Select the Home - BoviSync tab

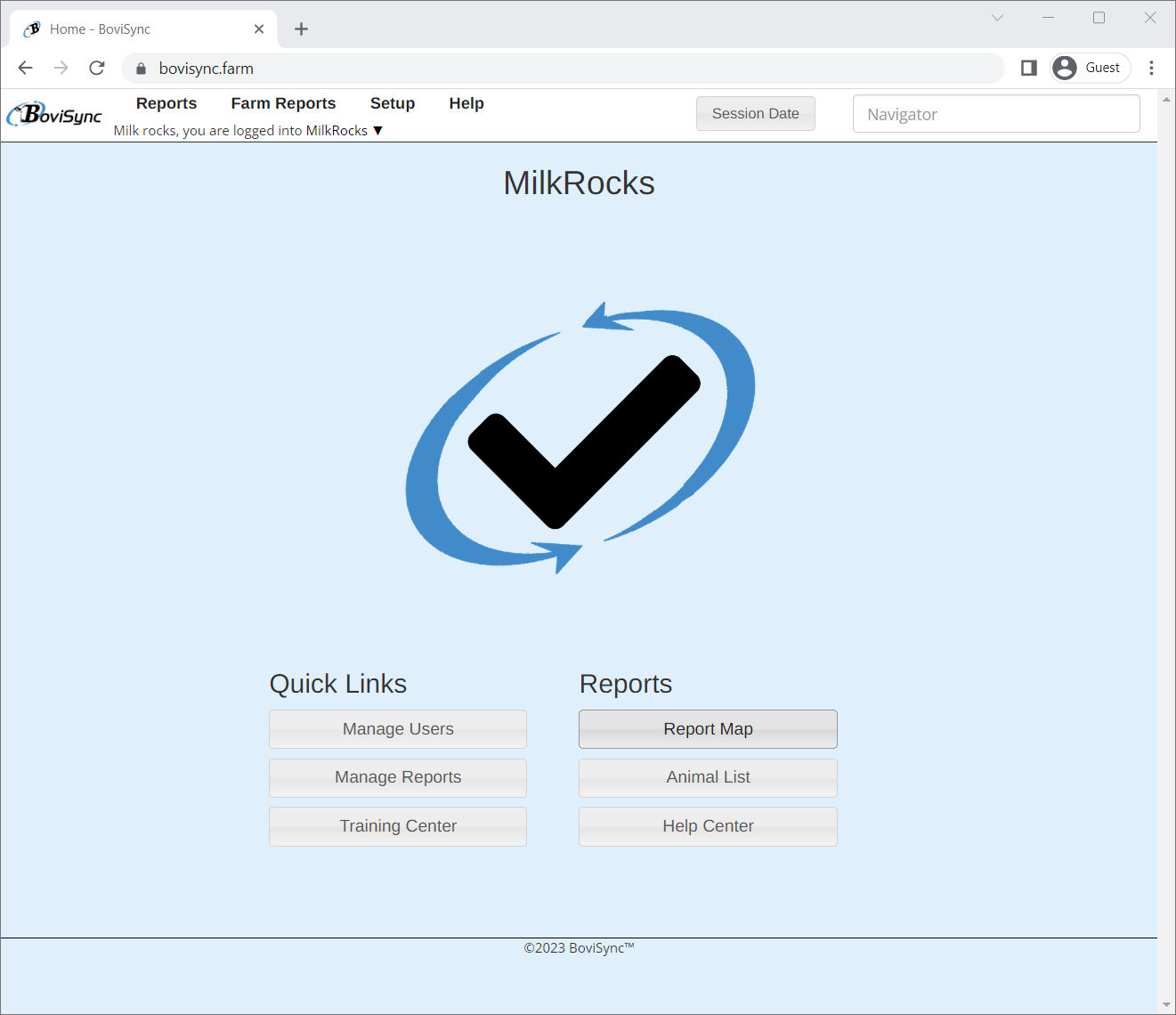pyautogui.click(x=143, y=29)
